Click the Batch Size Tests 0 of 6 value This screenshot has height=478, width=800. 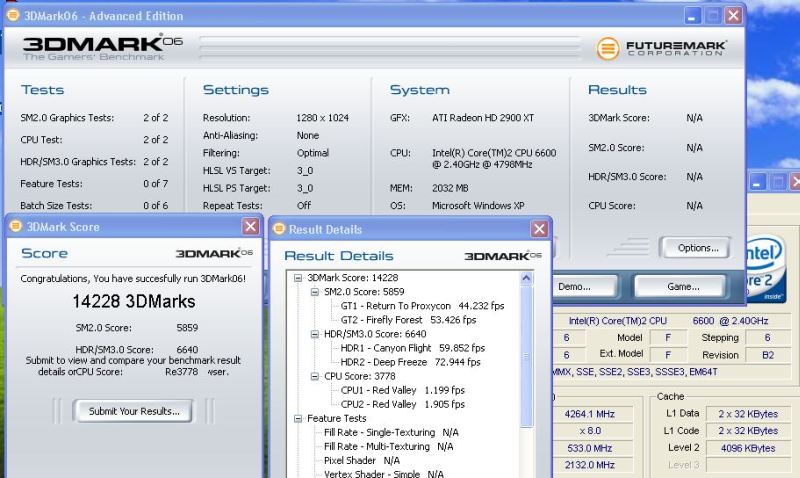[156, 206]
